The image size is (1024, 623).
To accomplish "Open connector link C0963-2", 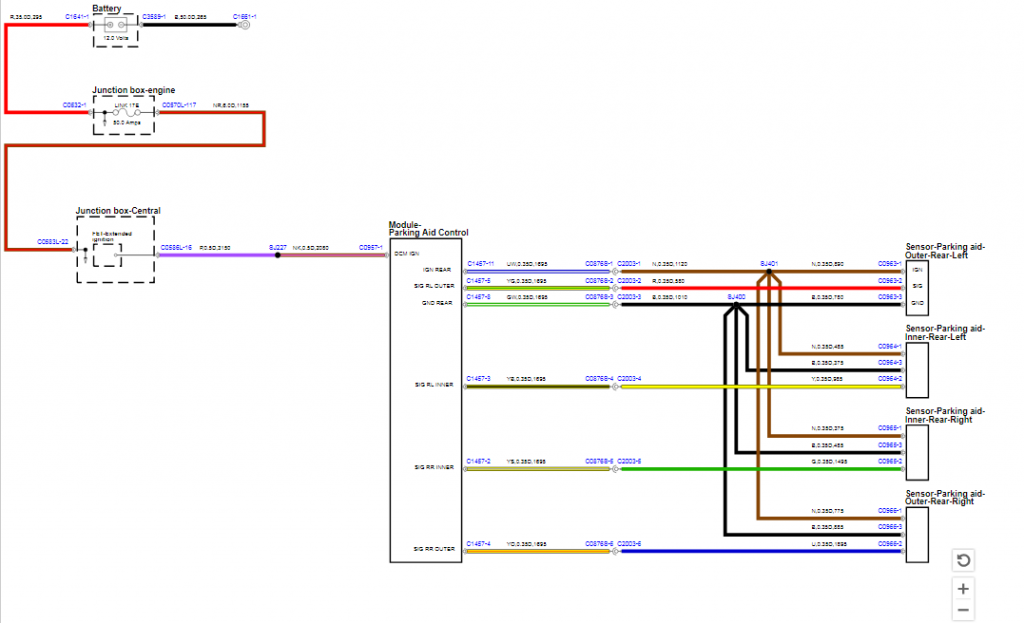I will coord(889,280).
